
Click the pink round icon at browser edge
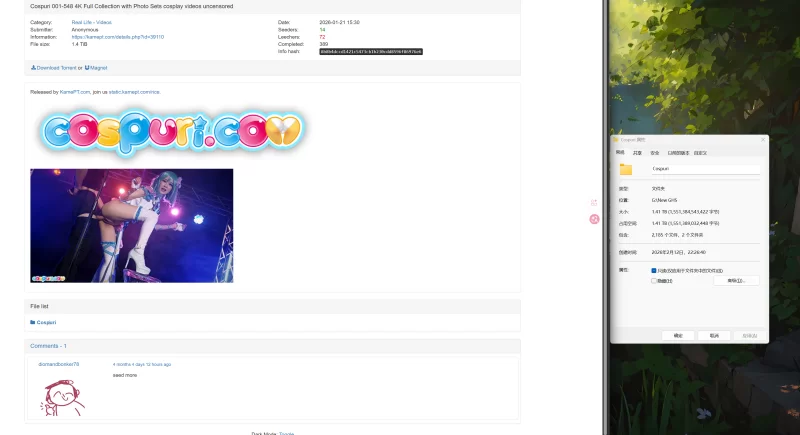(594, 219)
